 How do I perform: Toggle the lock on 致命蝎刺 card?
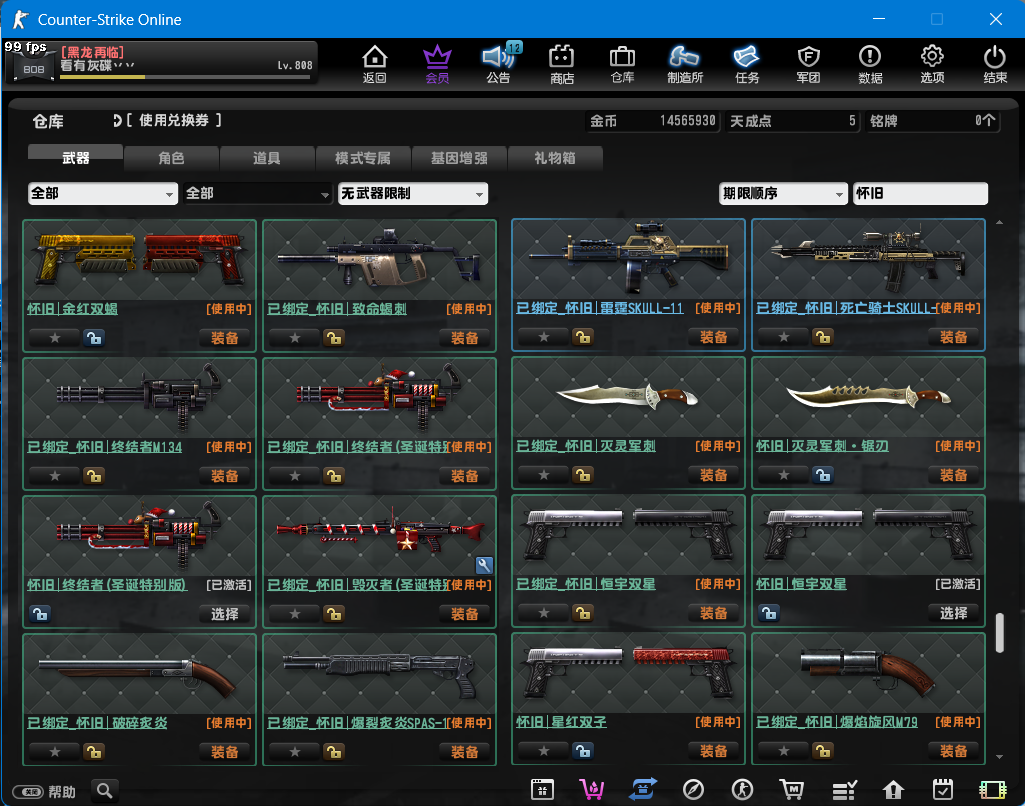(x=333, y=338)
